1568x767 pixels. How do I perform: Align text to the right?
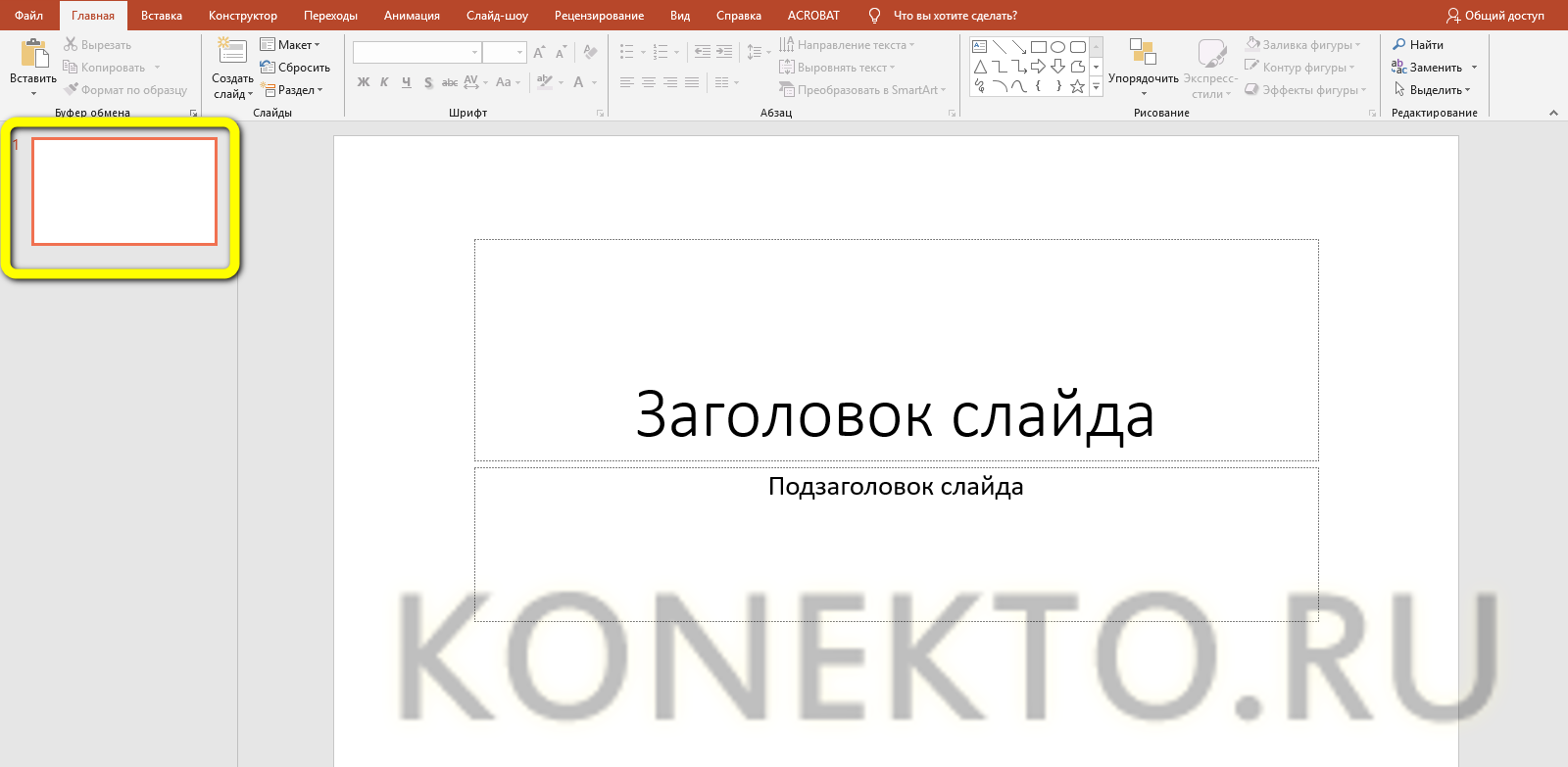[670, 82]
